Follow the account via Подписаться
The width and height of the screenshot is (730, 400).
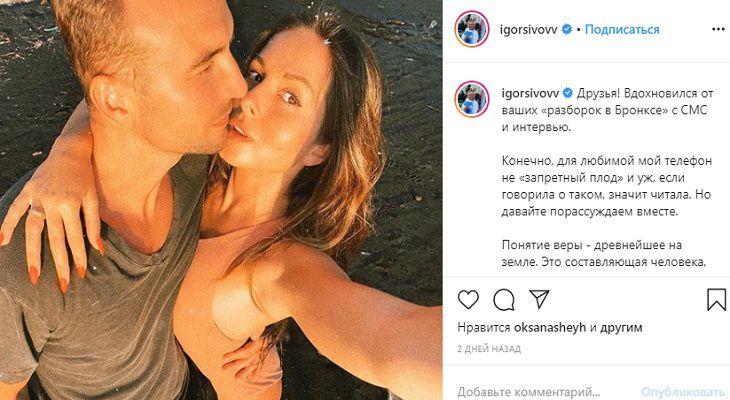pos(622,29)
